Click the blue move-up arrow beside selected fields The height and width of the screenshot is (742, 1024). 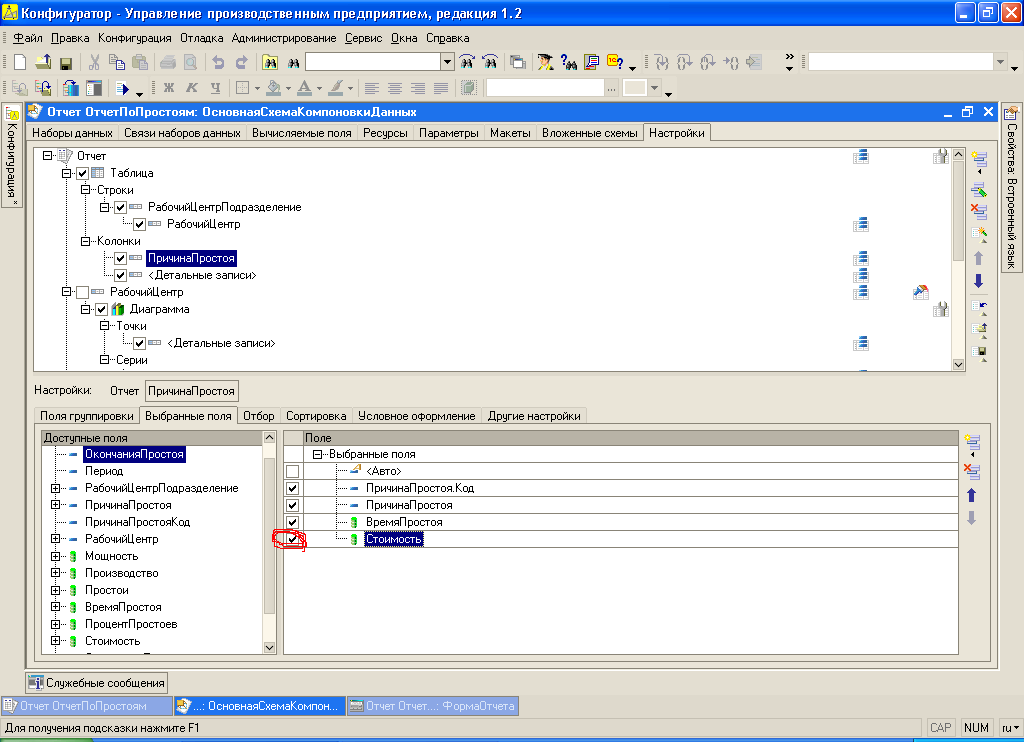click(x=971, y=495)
